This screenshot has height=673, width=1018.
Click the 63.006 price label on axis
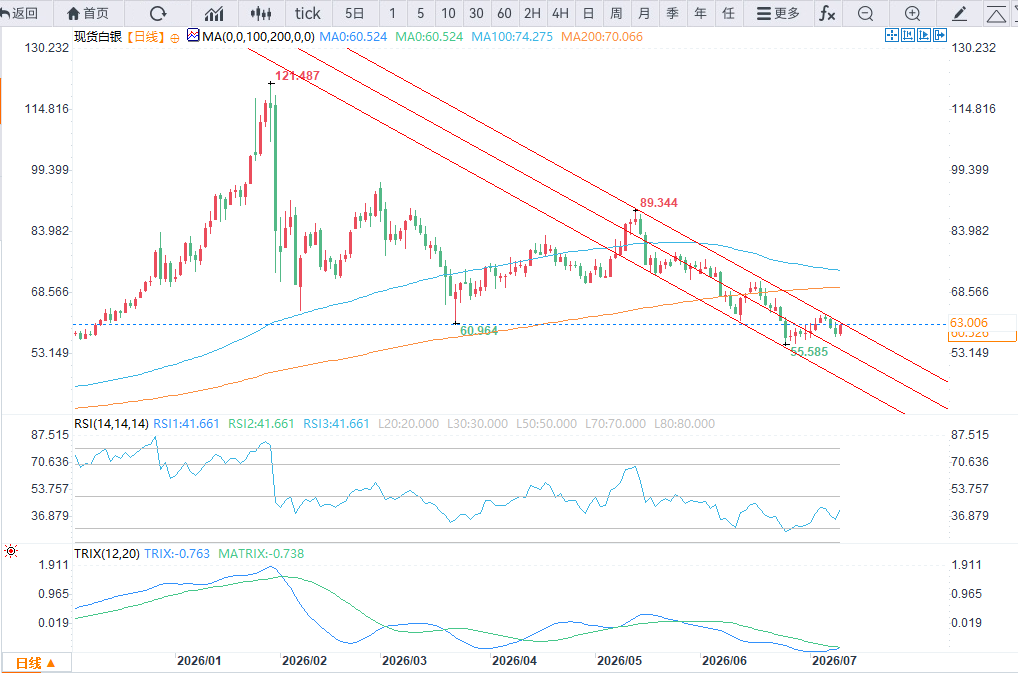pos(969,323)
